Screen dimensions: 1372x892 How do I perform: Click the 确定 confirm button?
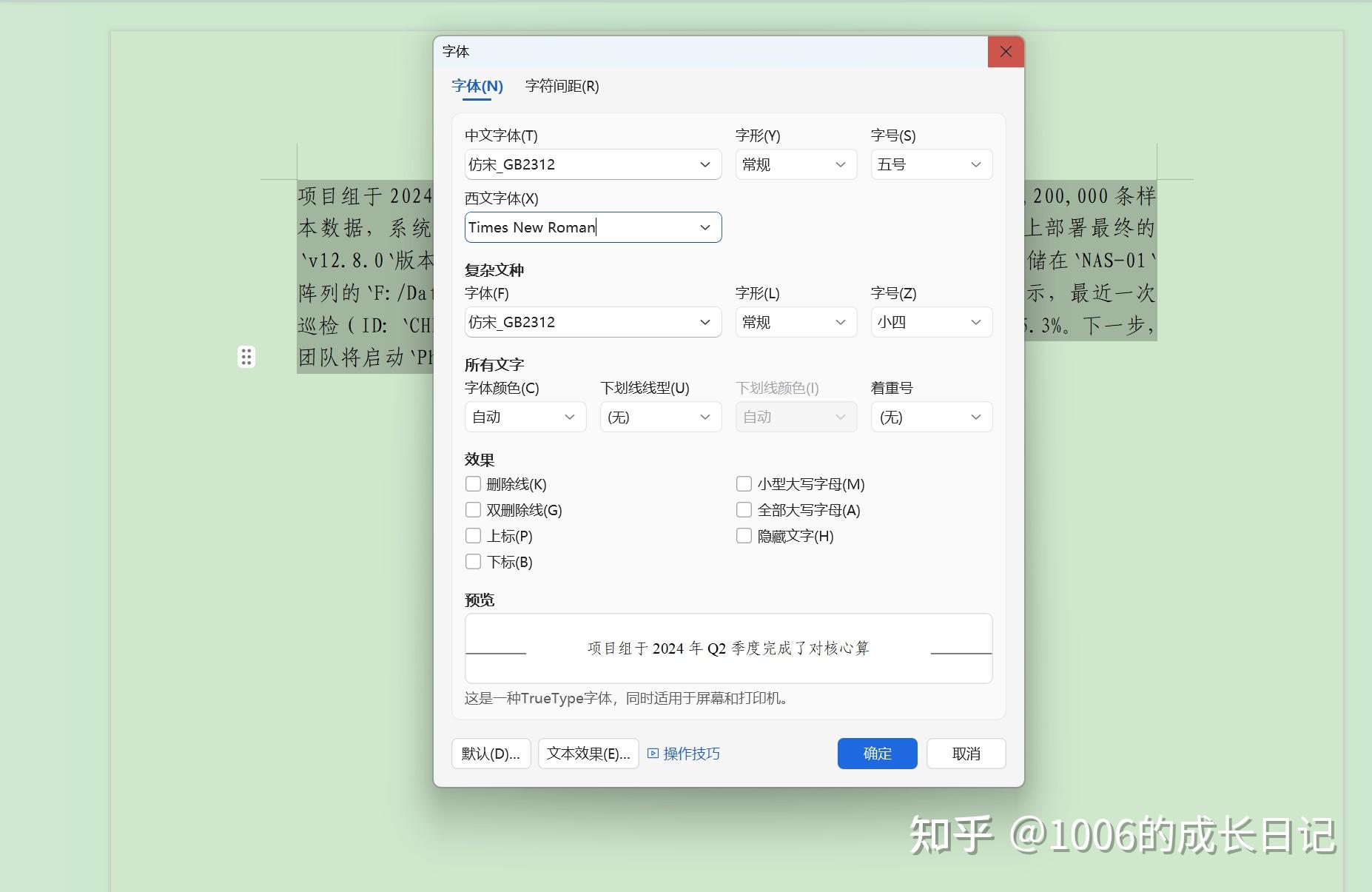pos(877,753)
